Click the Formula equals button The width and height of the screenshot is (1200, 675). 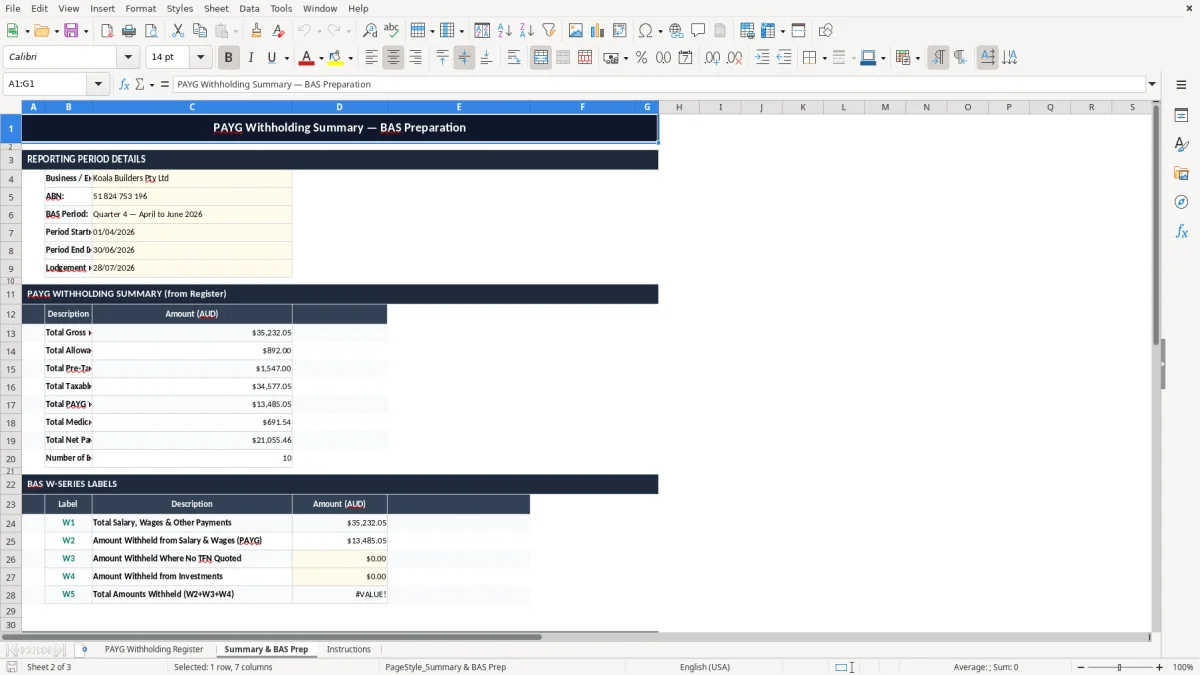point(165,84)
